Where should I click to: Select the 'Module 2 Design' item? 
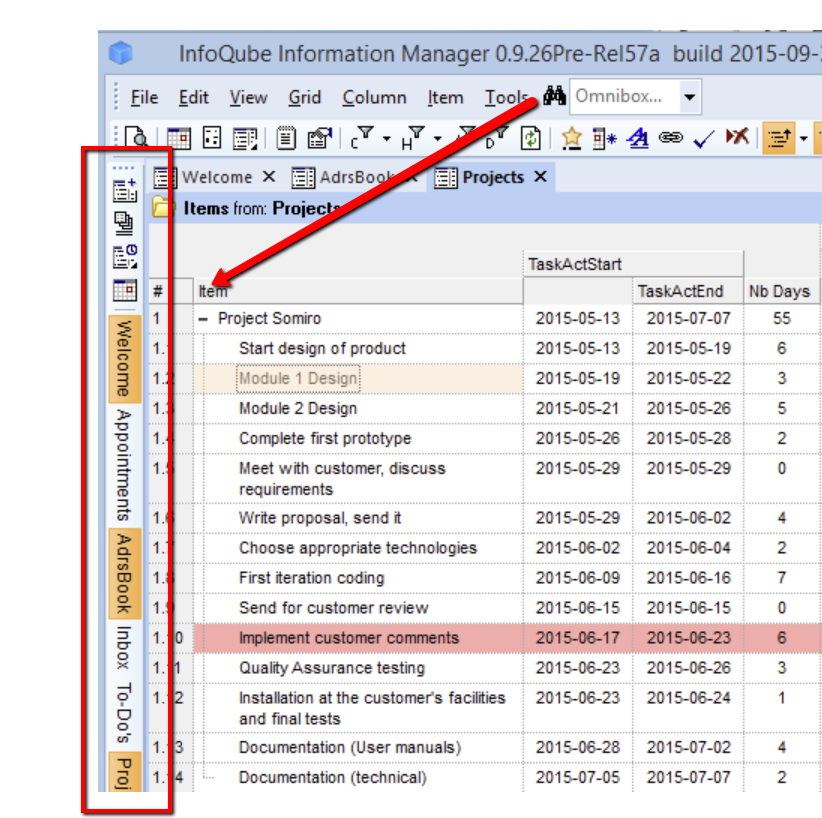298,408
